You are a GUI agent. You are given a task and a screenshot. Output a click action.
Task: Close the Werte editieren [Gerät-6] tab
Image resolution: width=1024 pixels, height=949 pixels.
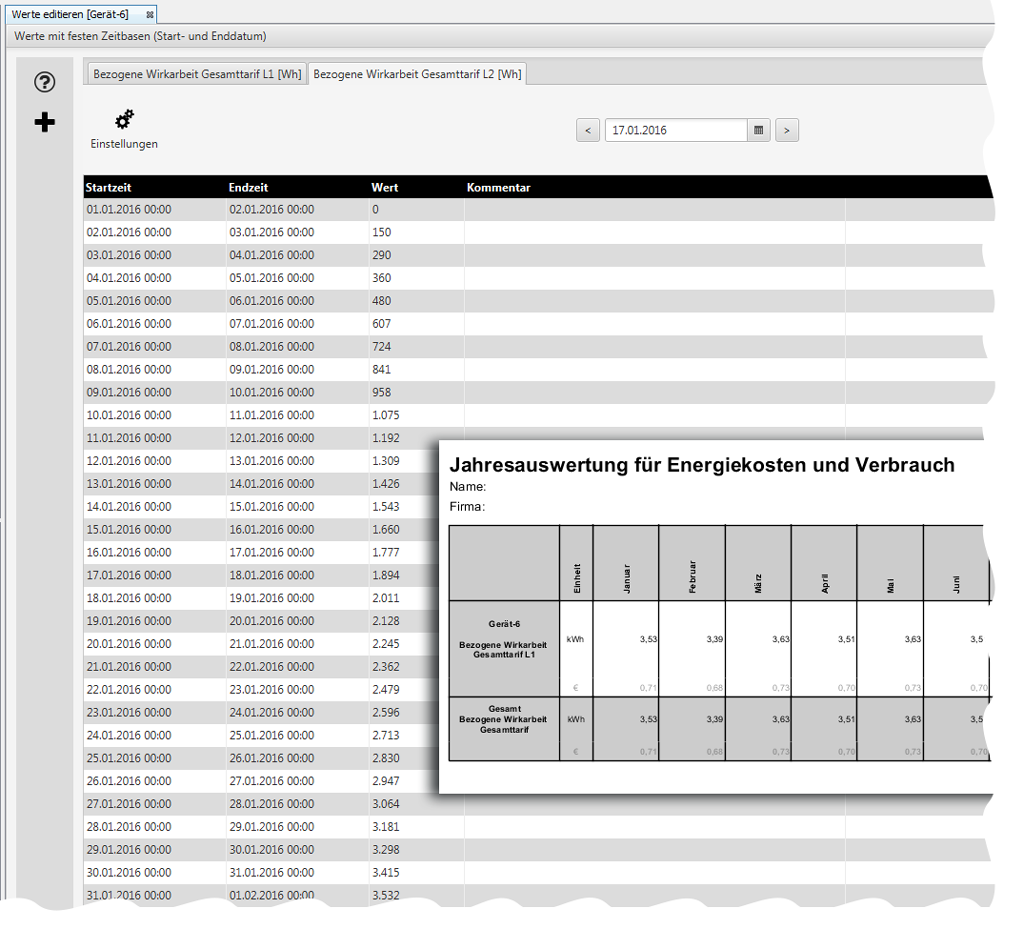150,14
